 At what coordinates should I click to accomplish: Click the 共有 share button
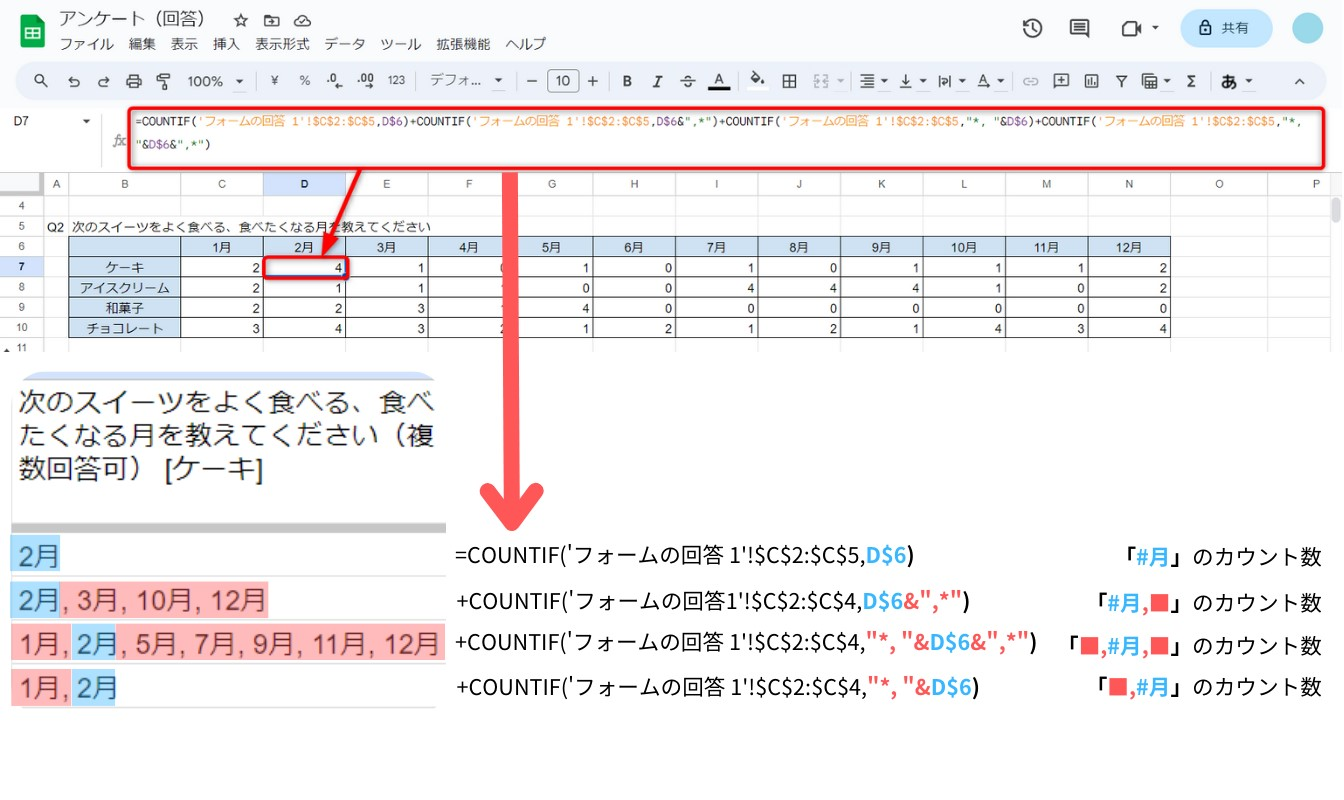(1225, 28)
